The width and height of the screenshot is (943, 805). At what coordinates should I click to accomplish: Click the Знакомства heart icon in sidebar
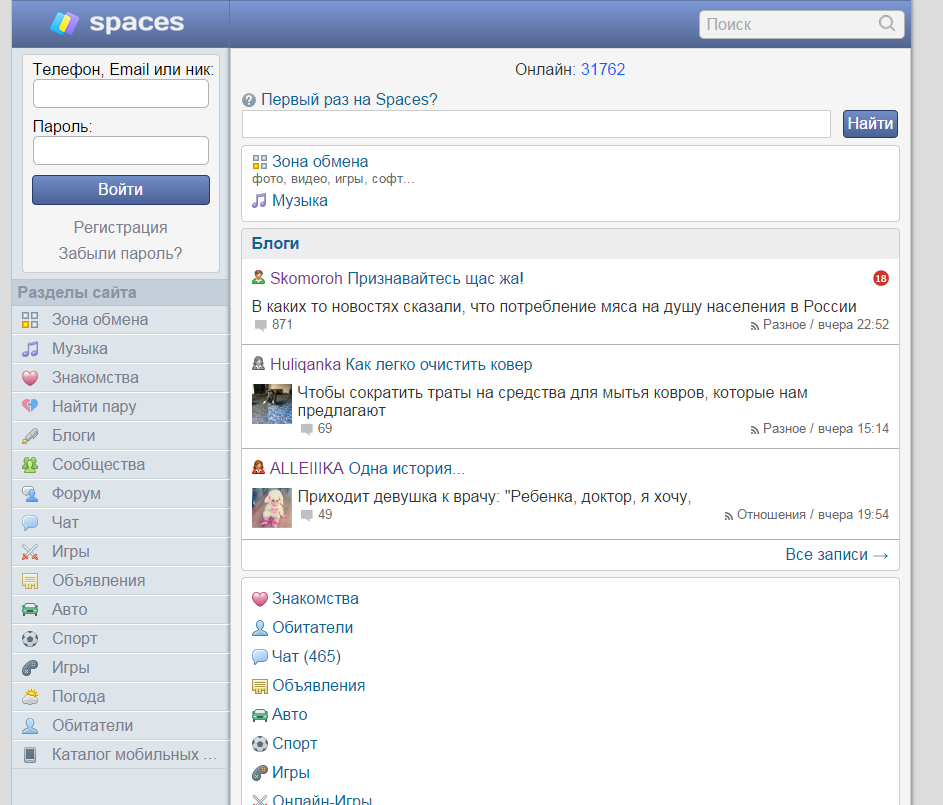(x=30, y=378)
